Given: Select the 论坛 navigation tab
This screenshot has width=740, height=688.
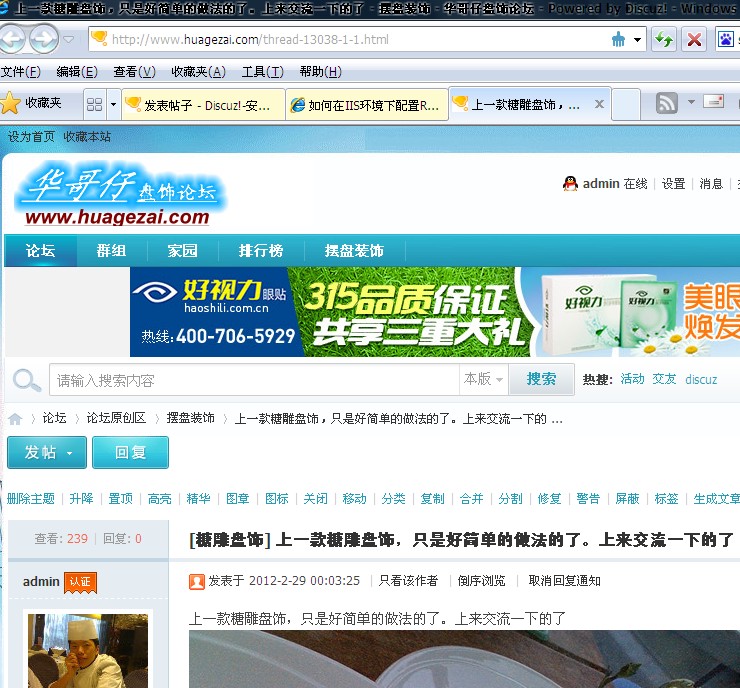Looking at the screenshot, I should 41,251.
